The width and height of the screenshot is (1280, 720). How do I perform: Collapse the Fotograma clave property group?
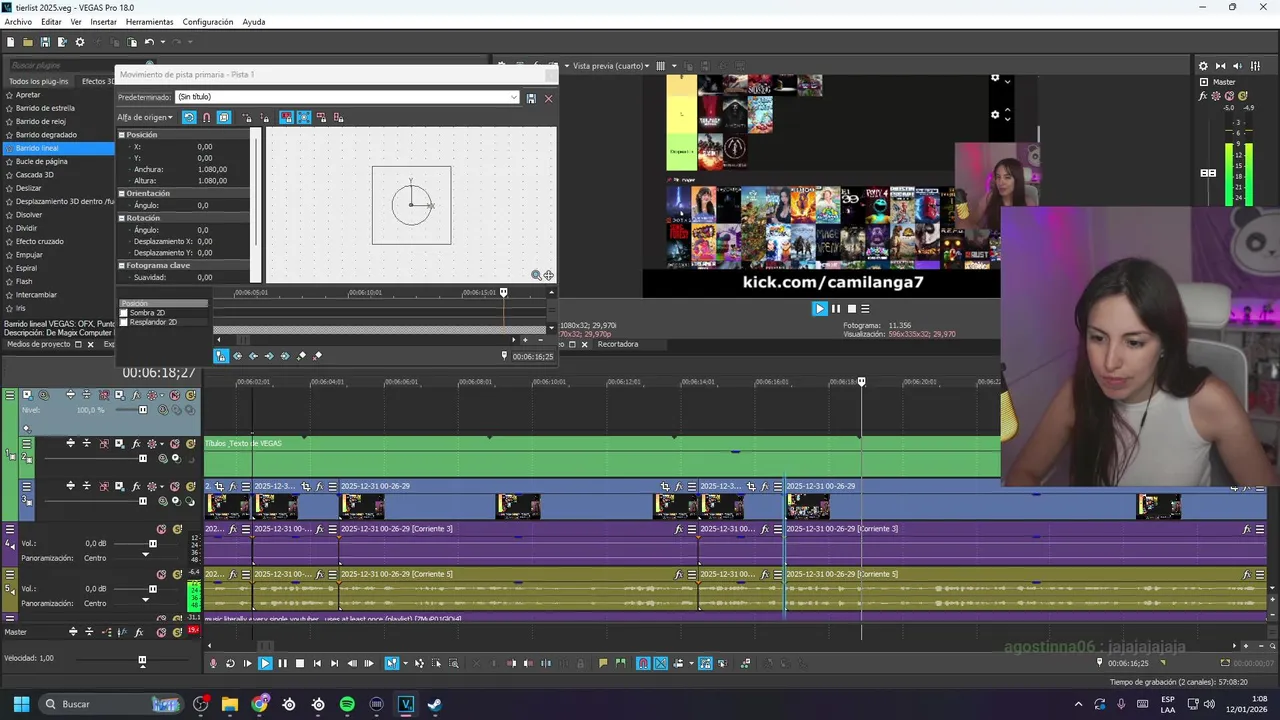click(x=122, y=265)
